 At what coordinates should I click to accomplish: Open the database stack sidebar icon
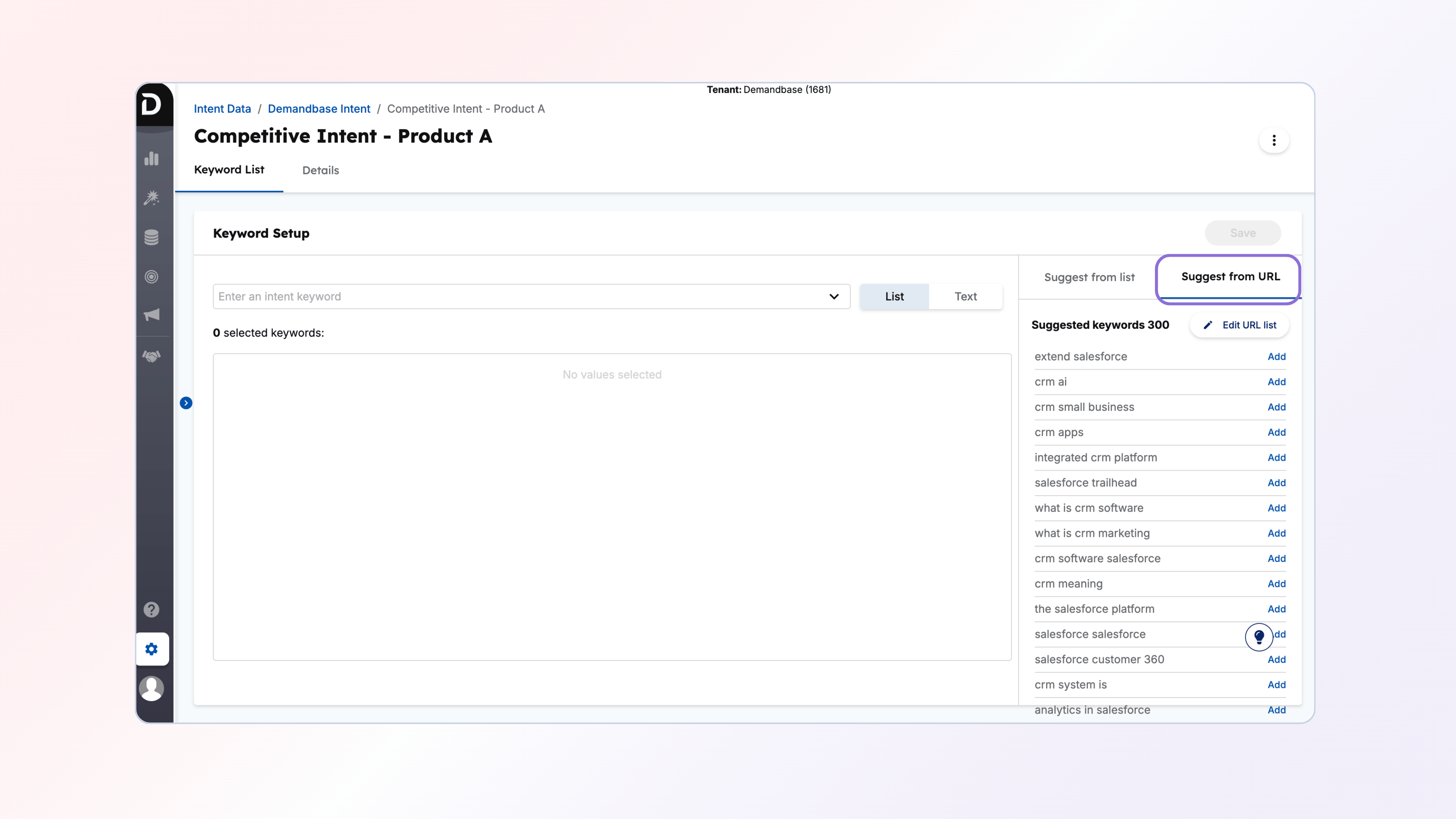[x=152, y=237]
